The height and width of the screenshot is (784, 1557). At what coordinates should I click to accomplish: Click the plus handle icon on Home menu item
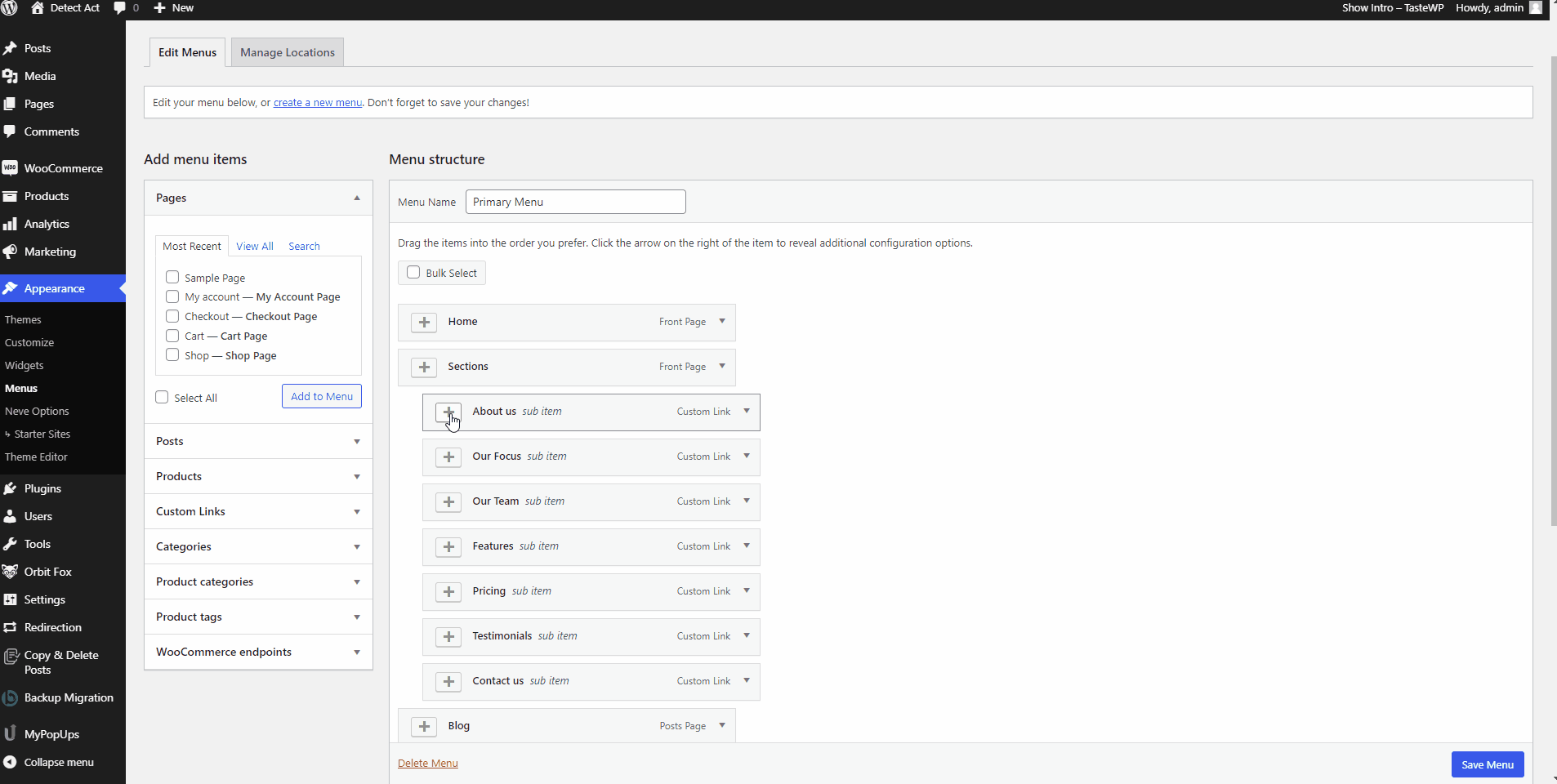(x=424, y=323)
